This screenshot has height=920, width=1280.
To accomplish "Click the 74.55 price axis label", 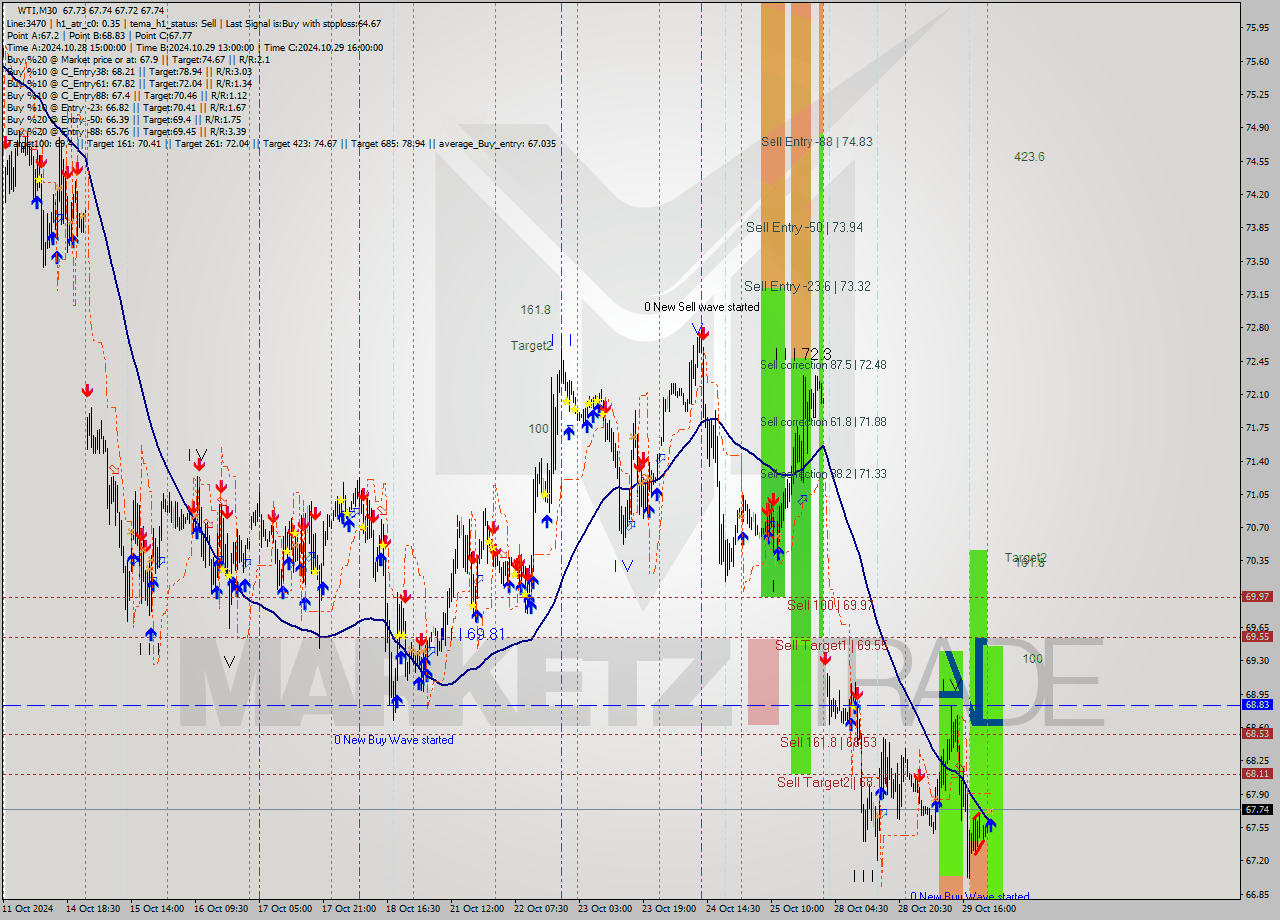I will 1257,161.
